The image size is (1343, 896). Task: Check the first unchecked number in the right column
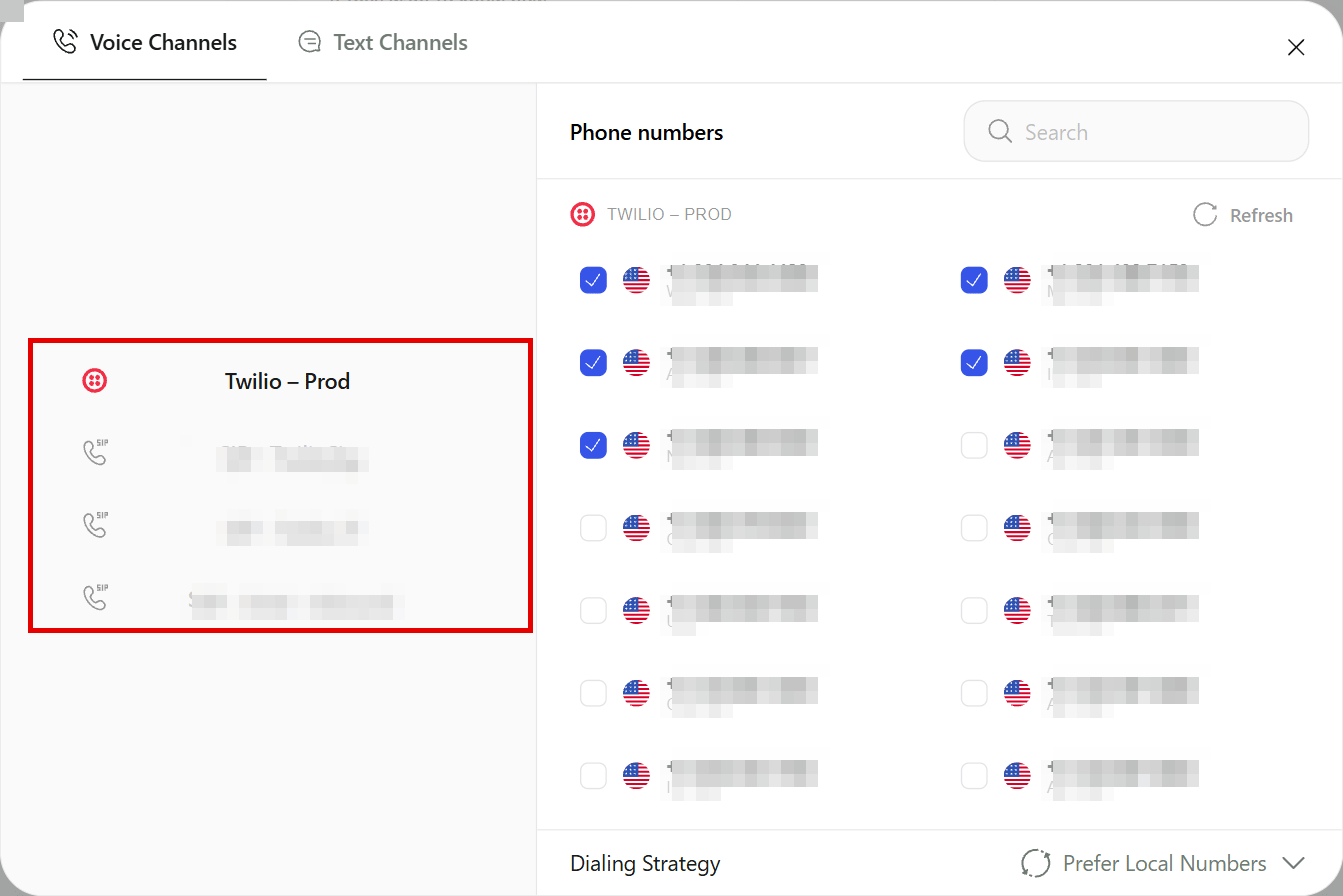[974, 445]
